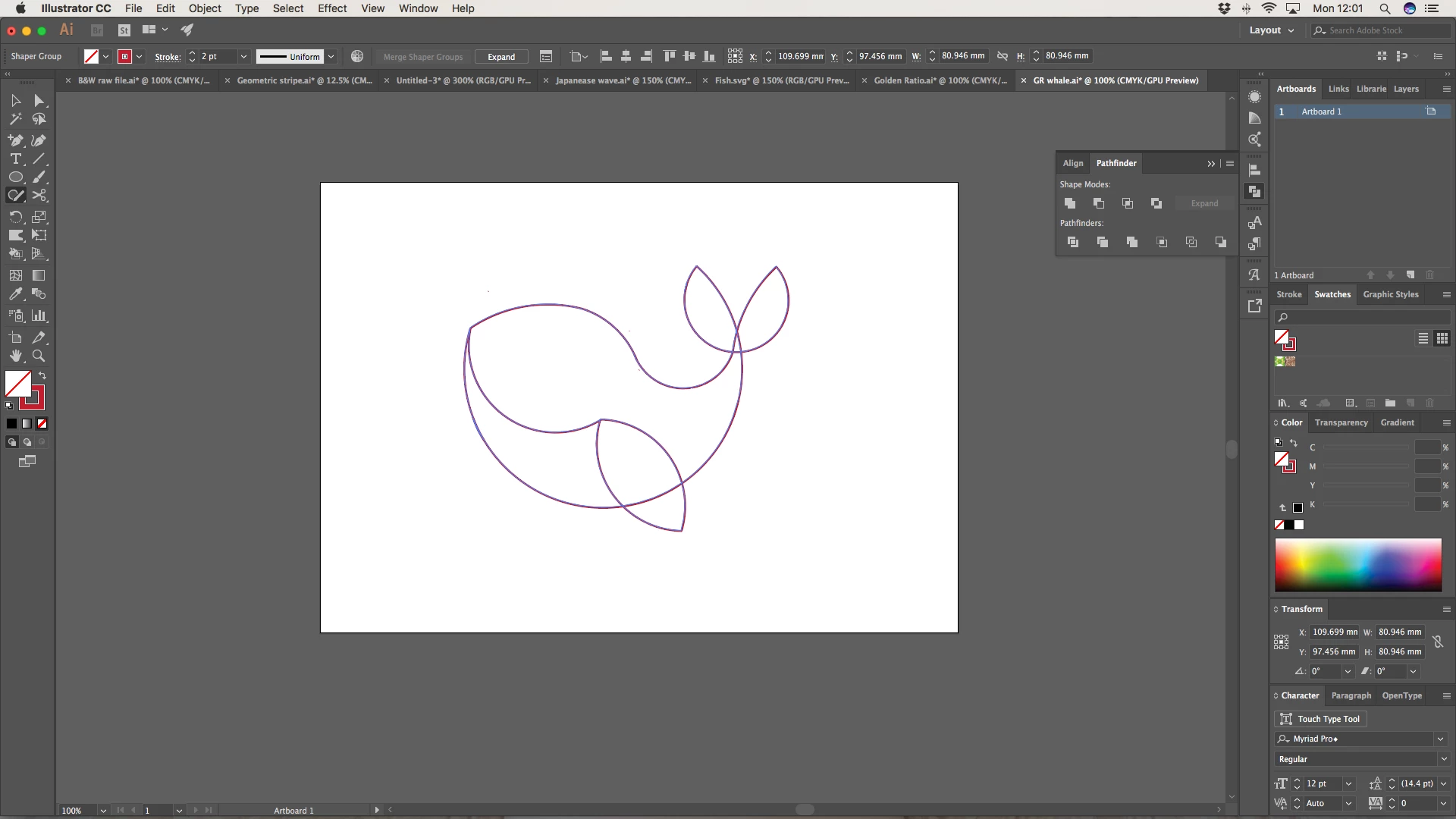Image resolution: width=1456 pixels, height=819 pixels.
Task: Select the Type tool
Action: (x=15, y=159)
